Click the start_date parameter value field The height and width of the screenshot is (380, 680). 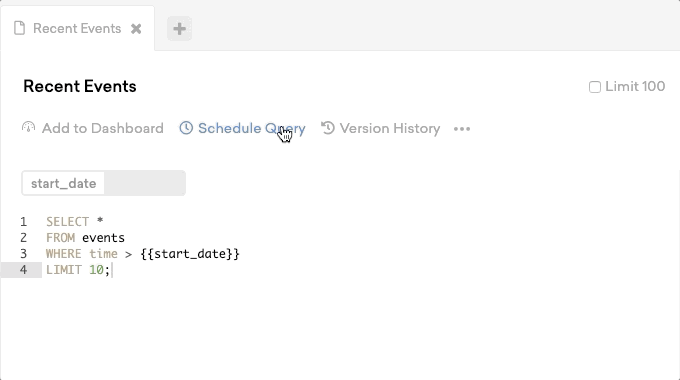click(x=144, y=183)
